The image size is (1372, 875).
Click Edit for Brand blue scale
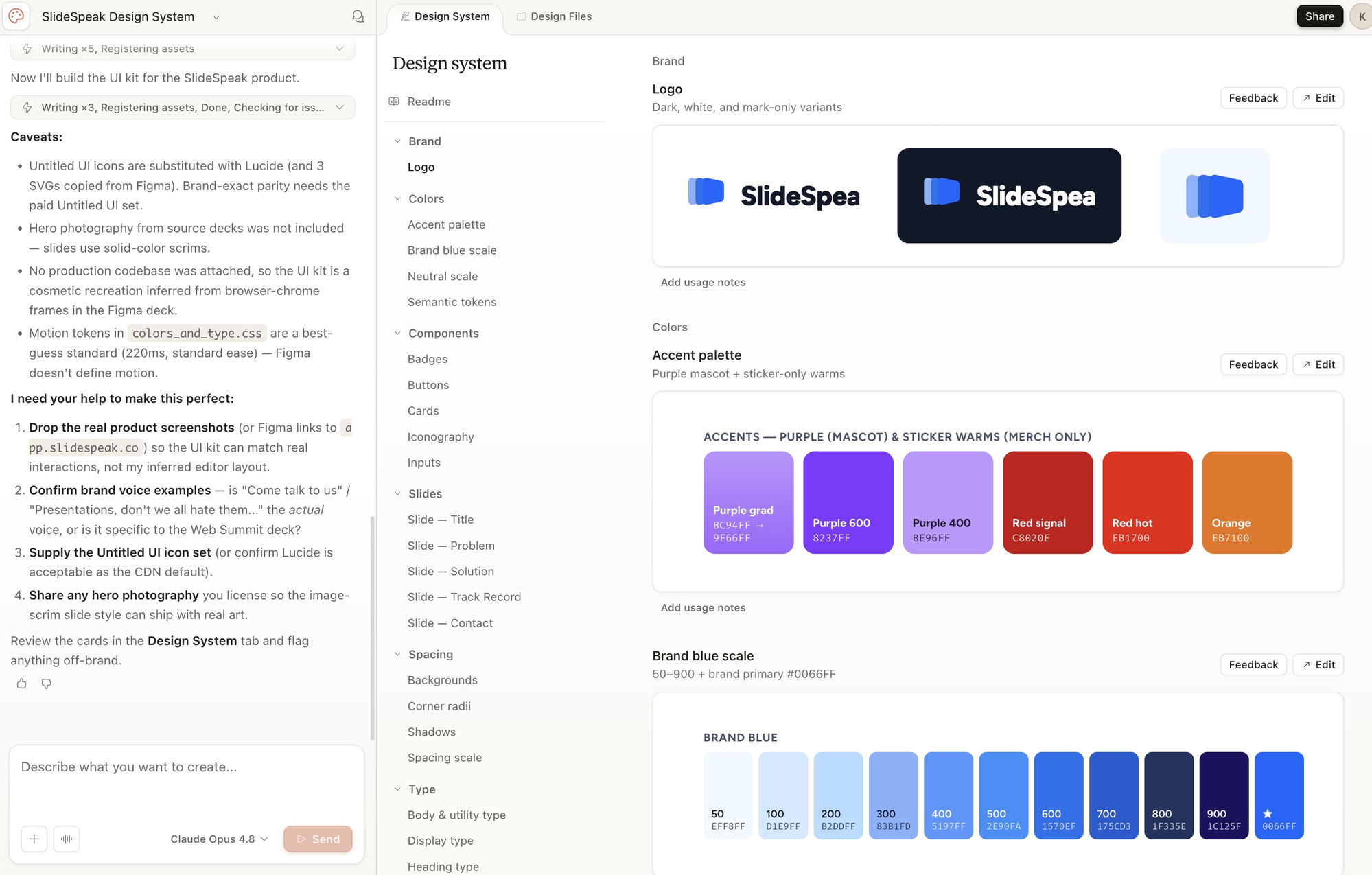tap(1318, 665)
